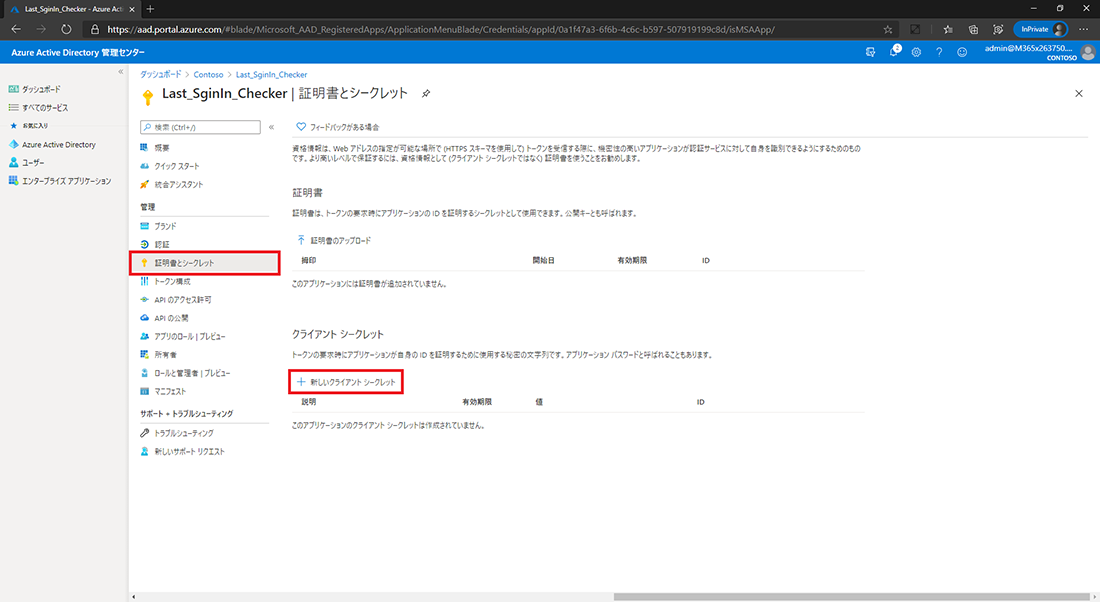The width and height of the screenshot is (1100, 602).
Task: Click the browser forward arrow
Action: 41,29
